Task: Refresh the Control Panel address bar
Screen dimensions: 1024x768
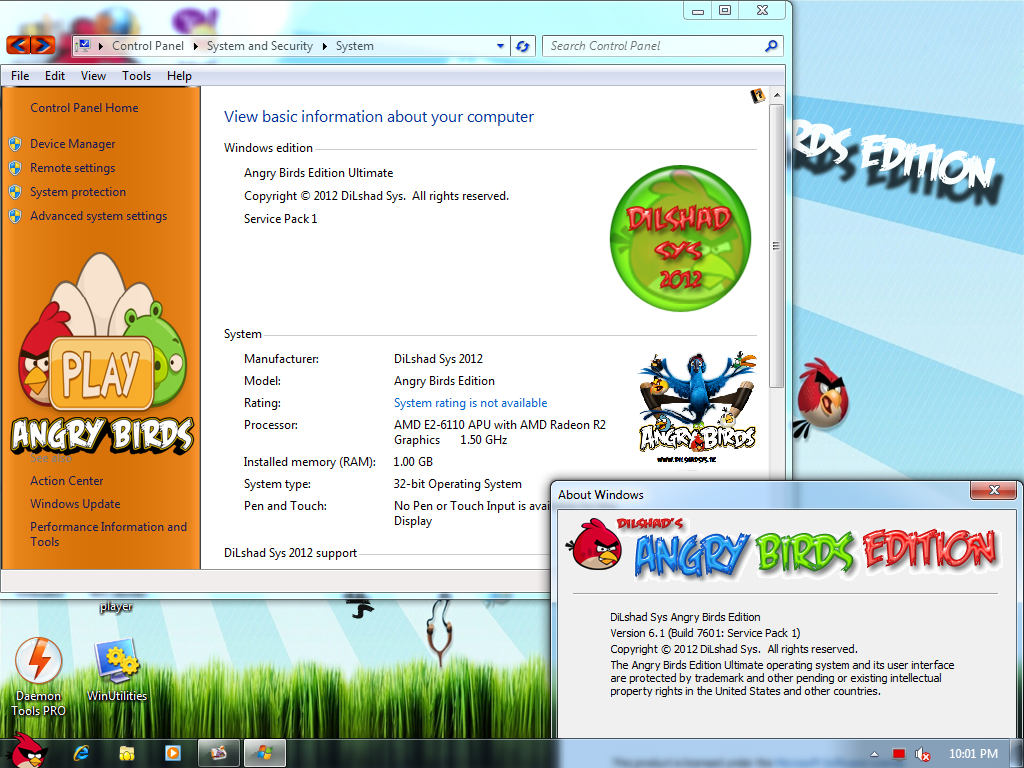Action: pyautogui.click(x=522, y=46)
